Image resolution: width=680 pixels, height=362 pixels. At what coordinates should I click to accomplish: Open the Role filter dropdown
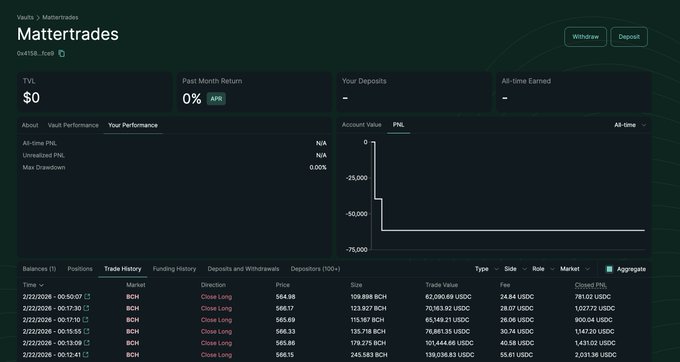point(543,269)
